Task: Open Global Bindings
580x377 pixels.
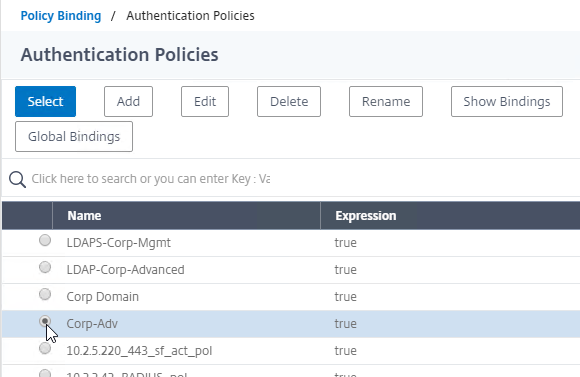Action: click(x=74, y=137)
